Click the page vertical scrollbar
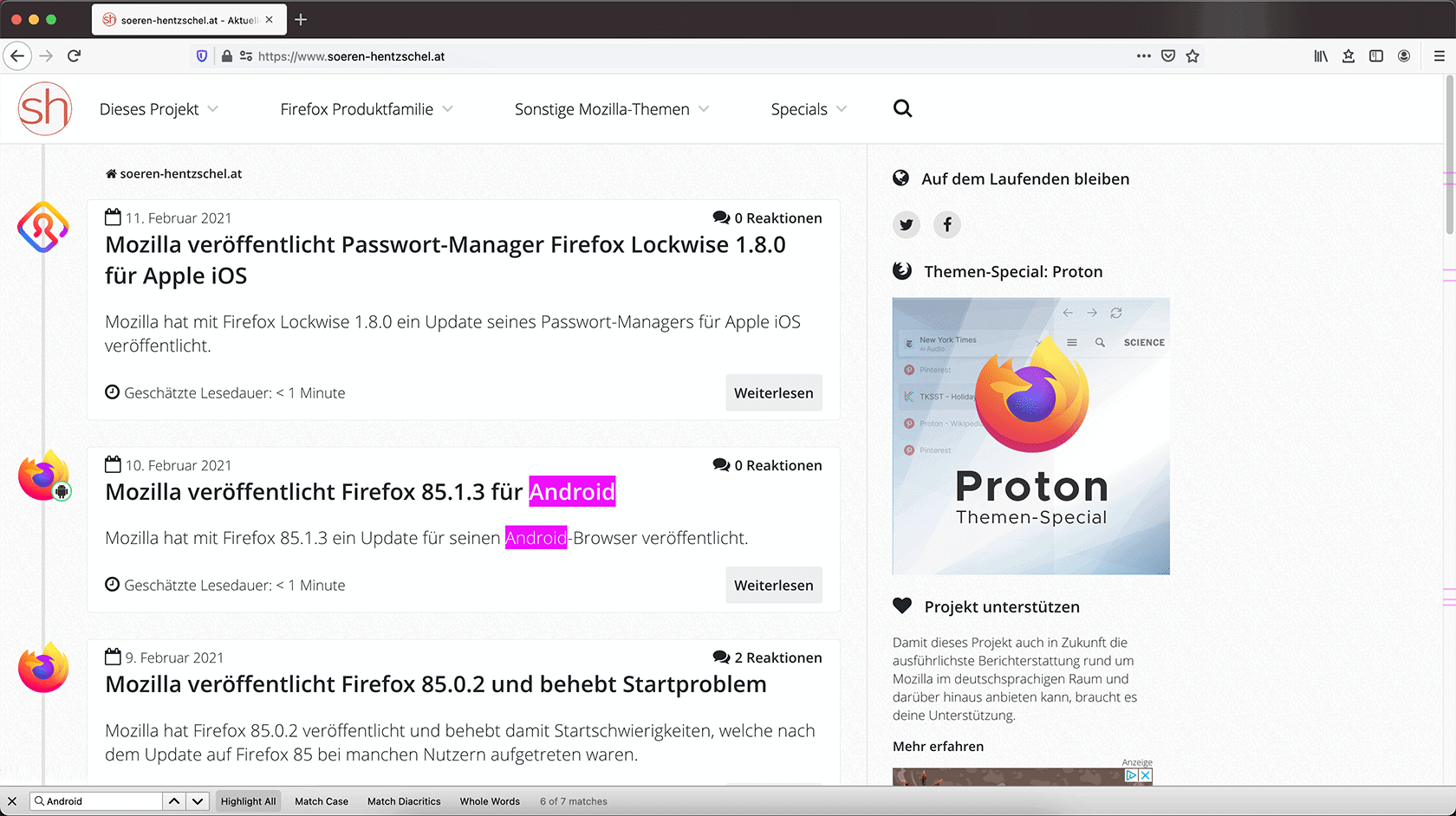This screenshot has height=816, width=1456. point(1449,154)
